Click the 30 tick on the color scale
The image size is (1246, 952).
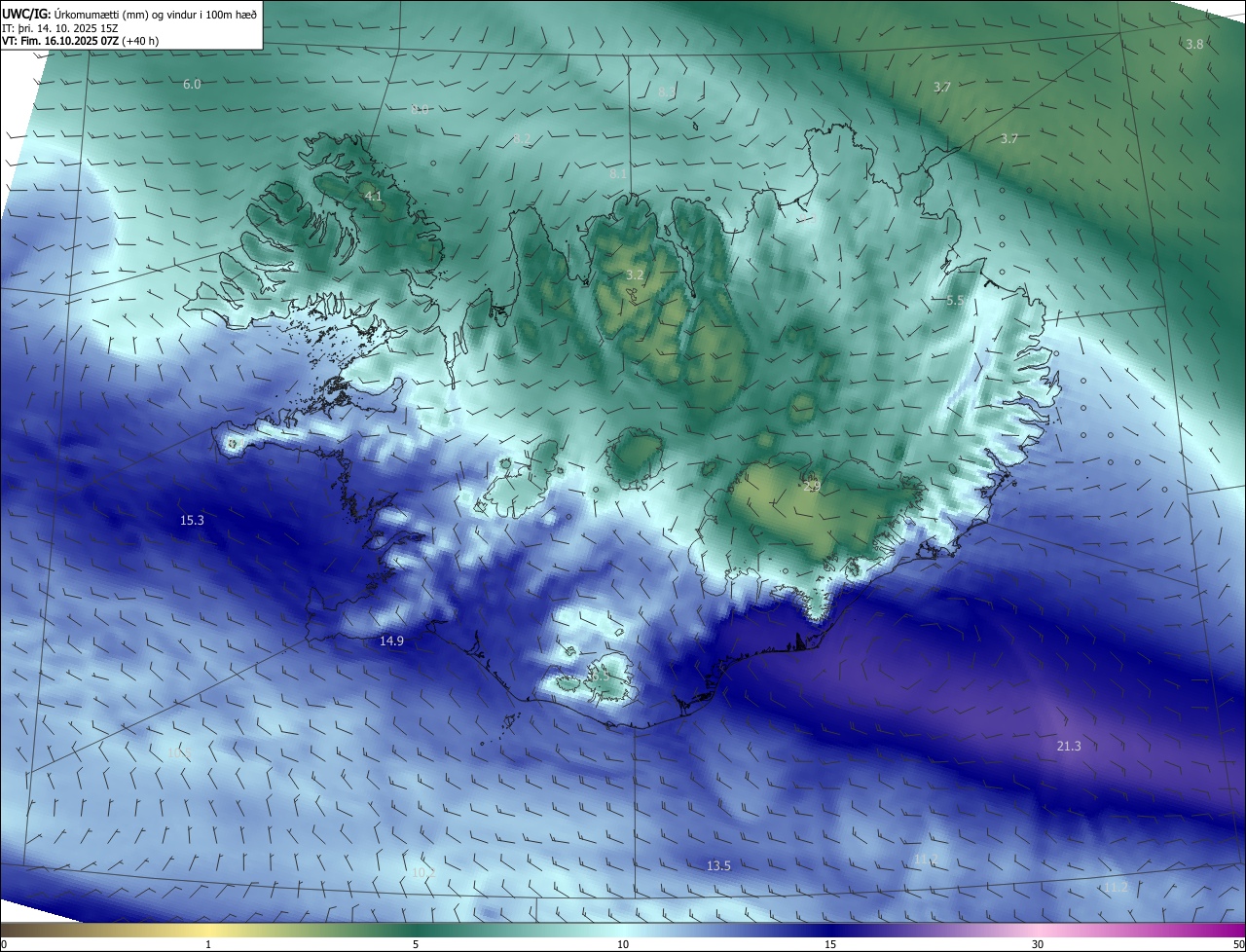point(1038,944)
